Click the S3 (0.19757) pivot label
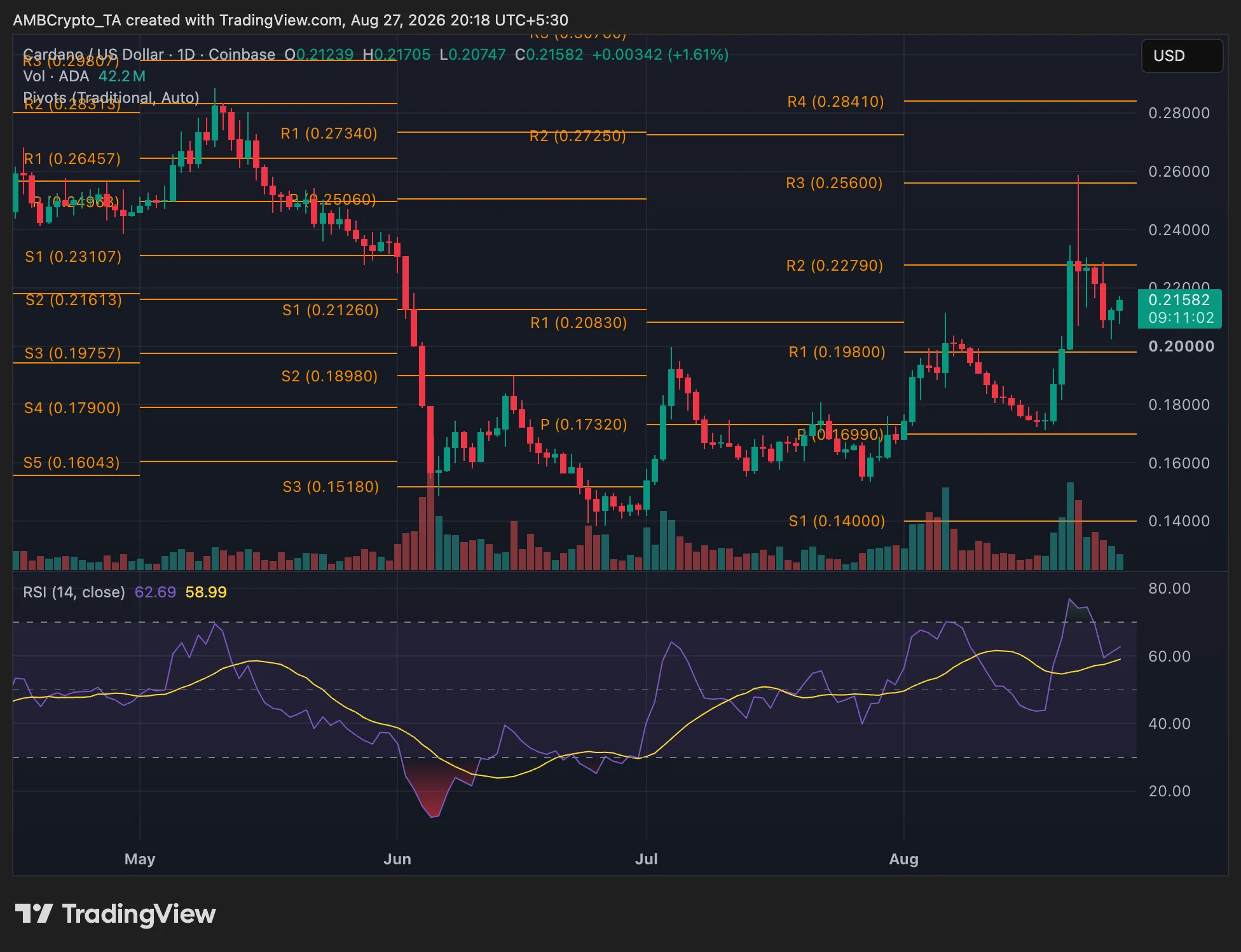Screen dimensions: 1241x952 (72, 353)
